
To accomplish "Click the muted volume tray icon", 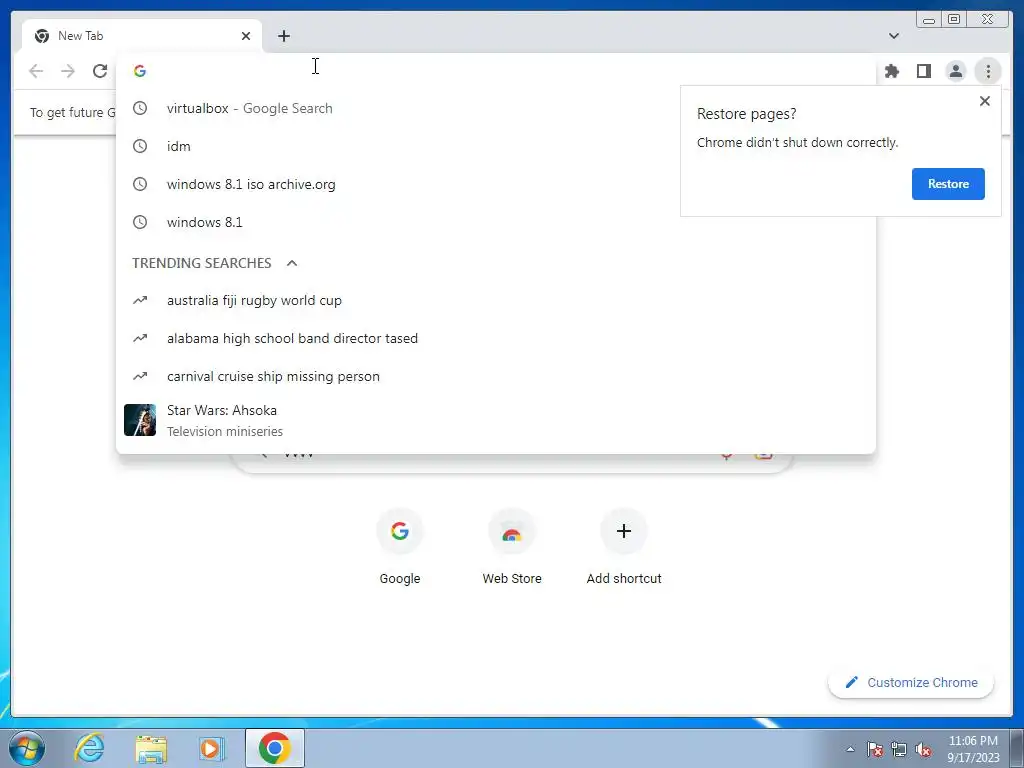I will click(923, 749).
